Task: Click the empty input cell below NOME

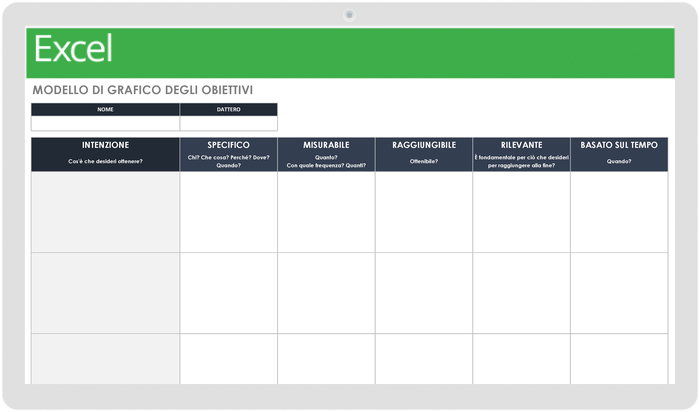Action: point(105,124)
